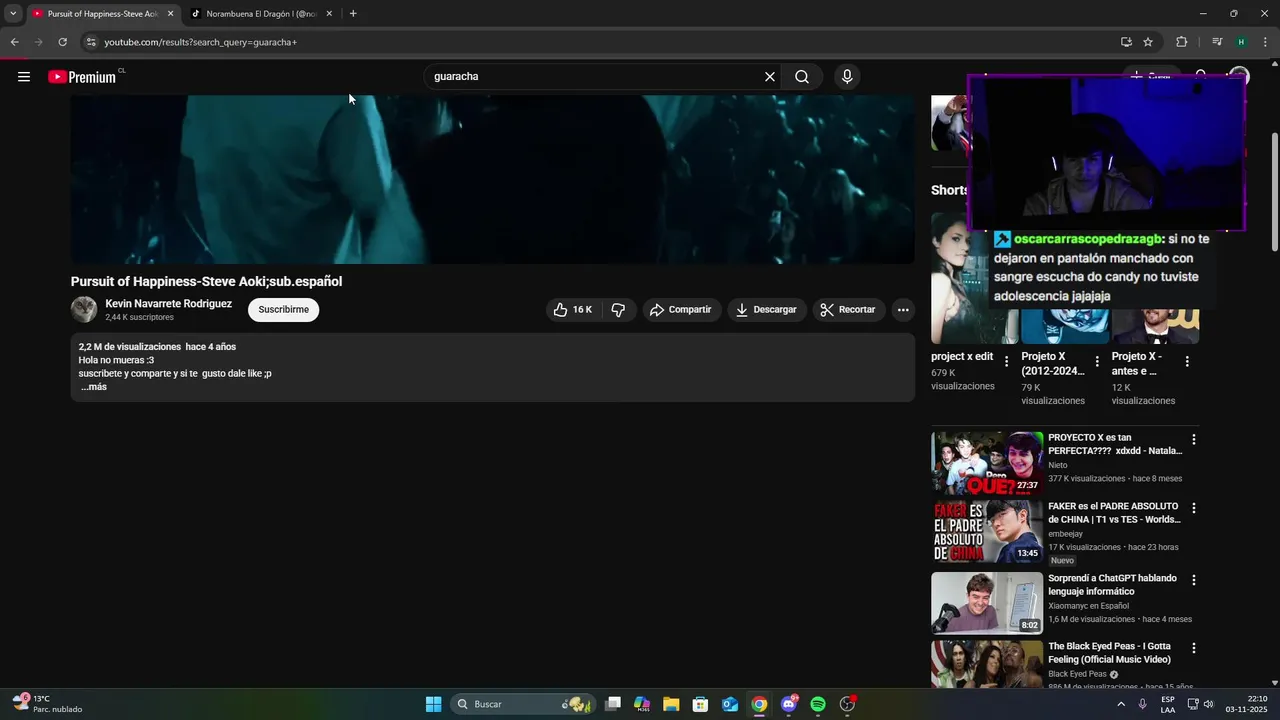Open Xiaomanyc en Español channel link
Screen dimensions: 1280x720
1089,606
